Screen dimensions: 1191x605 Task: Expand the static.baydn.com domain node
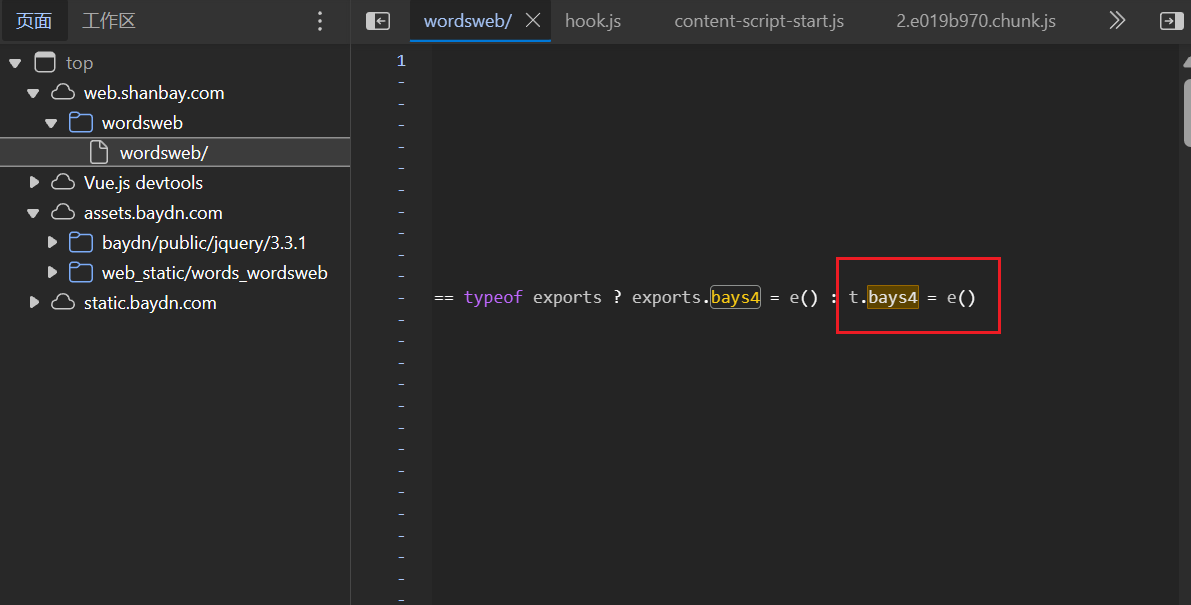coord(33,303)
